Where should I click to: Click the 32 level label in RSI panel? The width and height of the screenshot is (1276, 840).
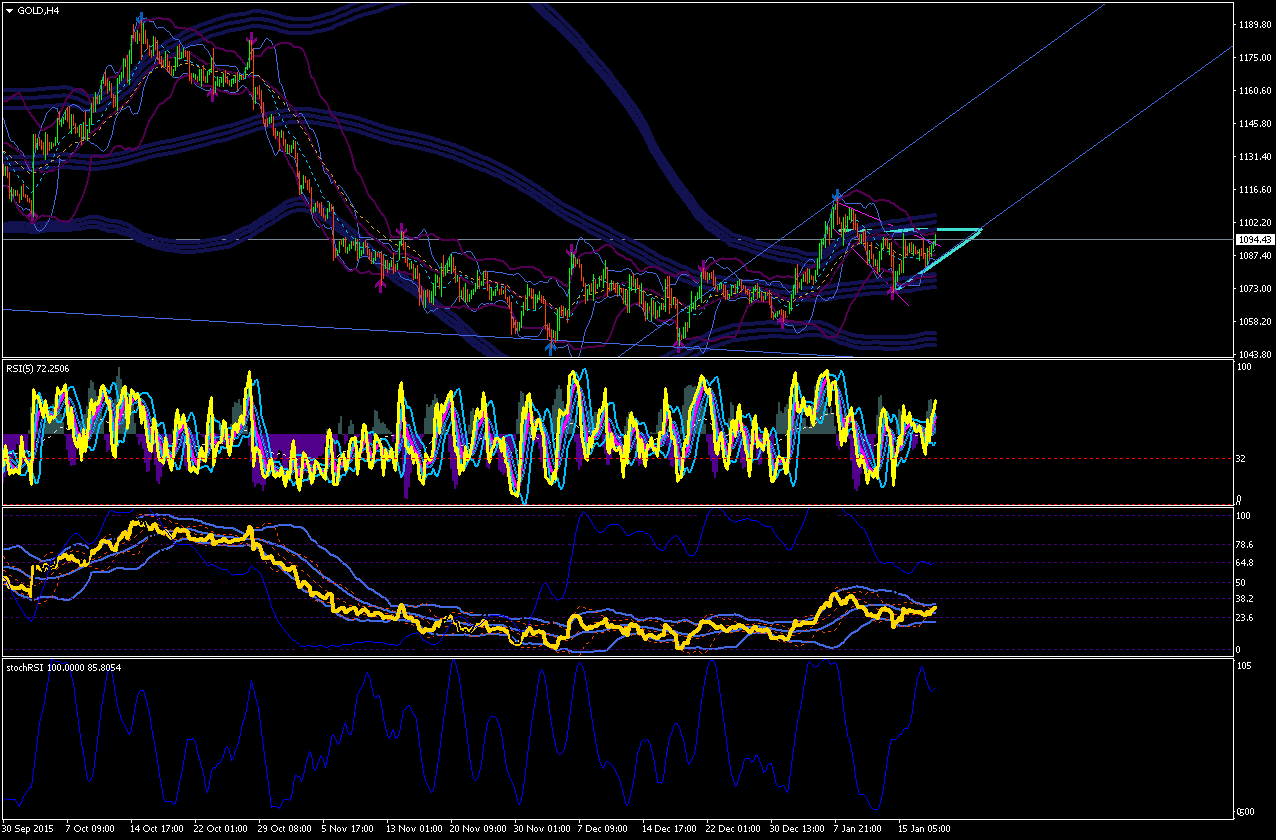[x=1240, y=459]
